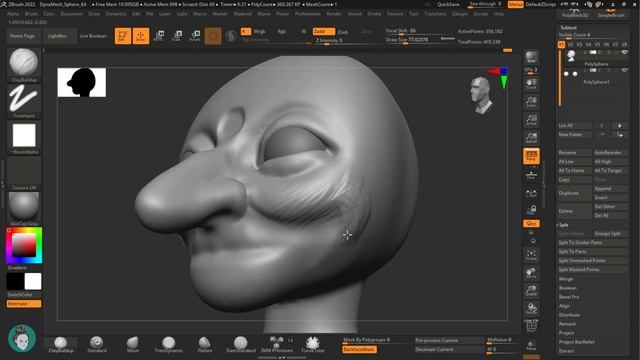The width and height of the screenshot is (640, 360).
Task: Click the ZoomD view icon
Action: (531, 291)
